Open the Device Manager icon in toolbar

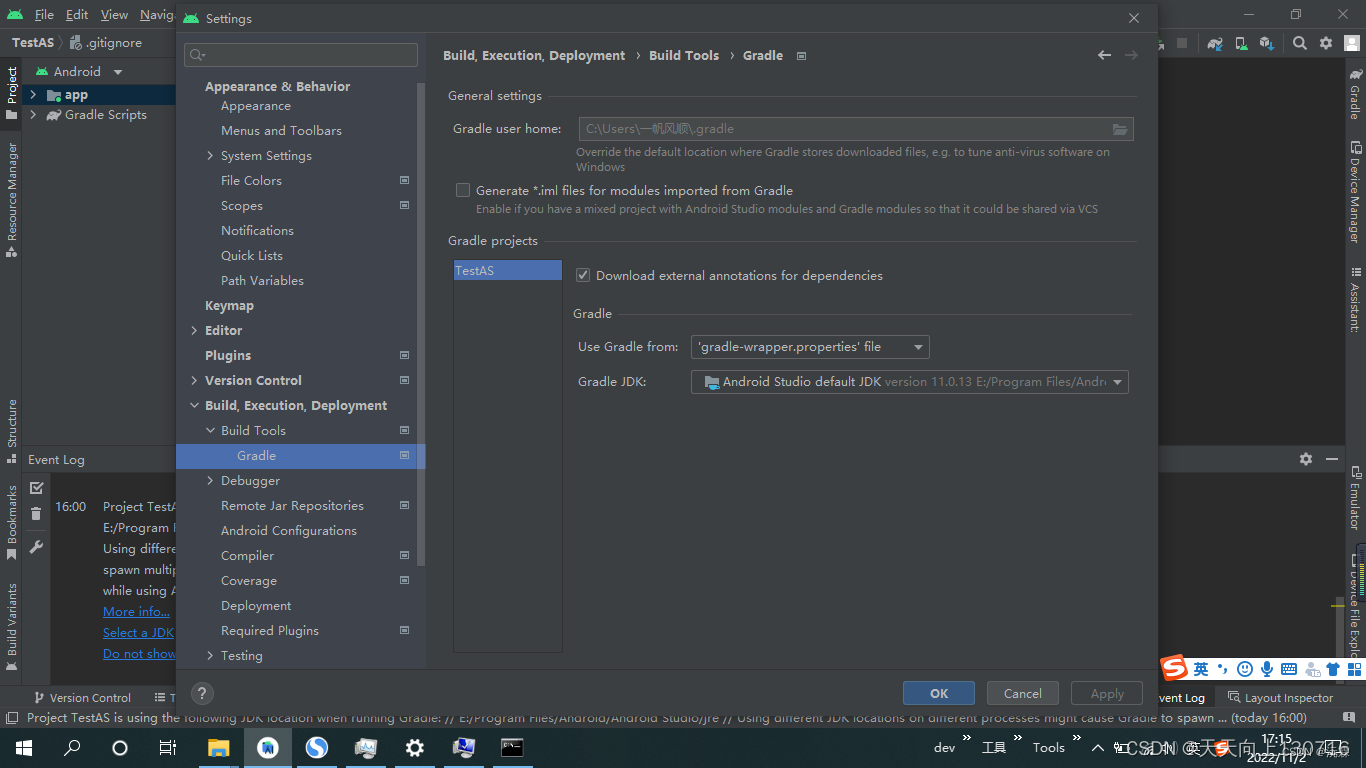1240,43
